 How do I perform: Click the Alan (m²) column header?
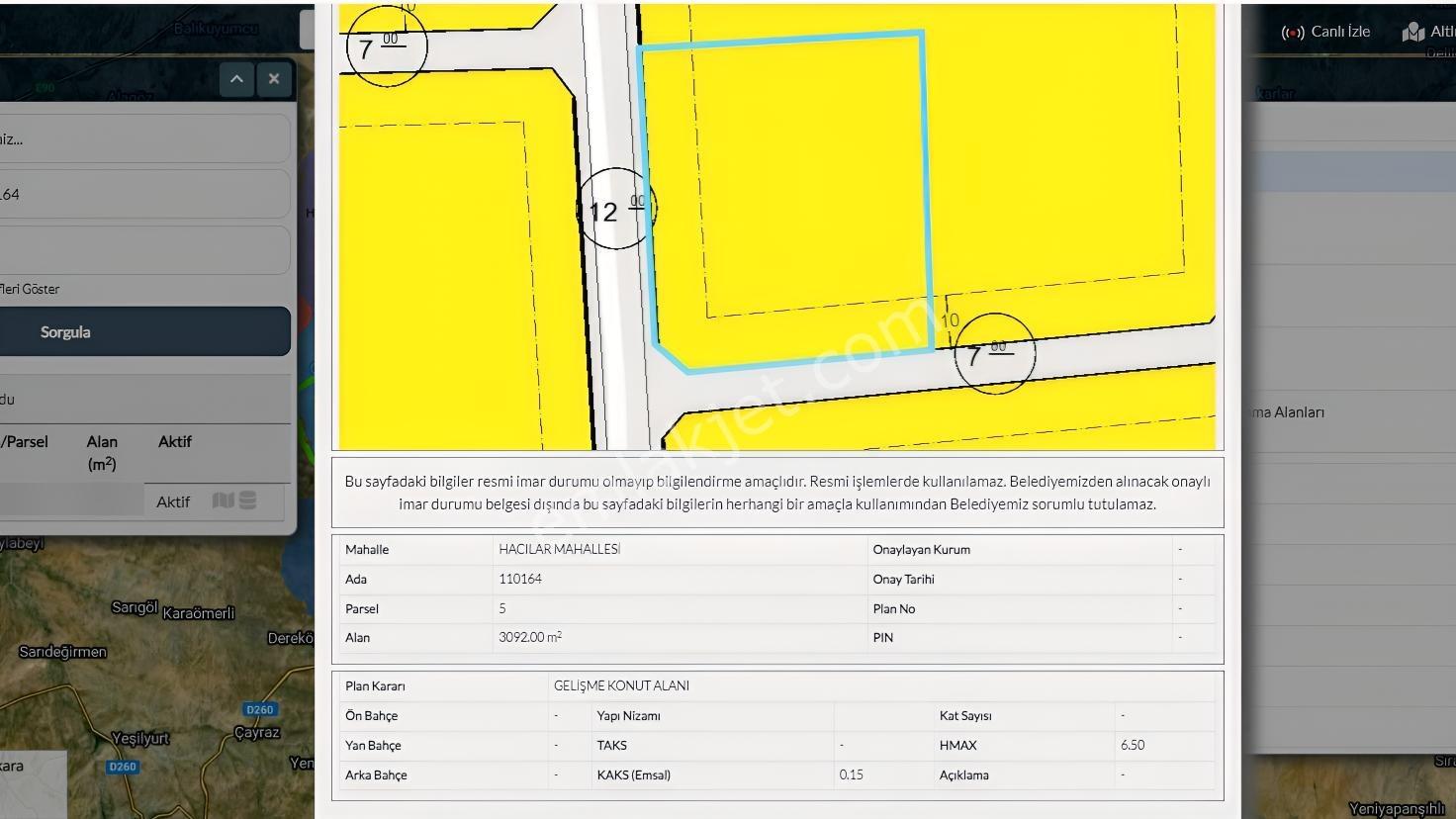(x=102, y=452)
